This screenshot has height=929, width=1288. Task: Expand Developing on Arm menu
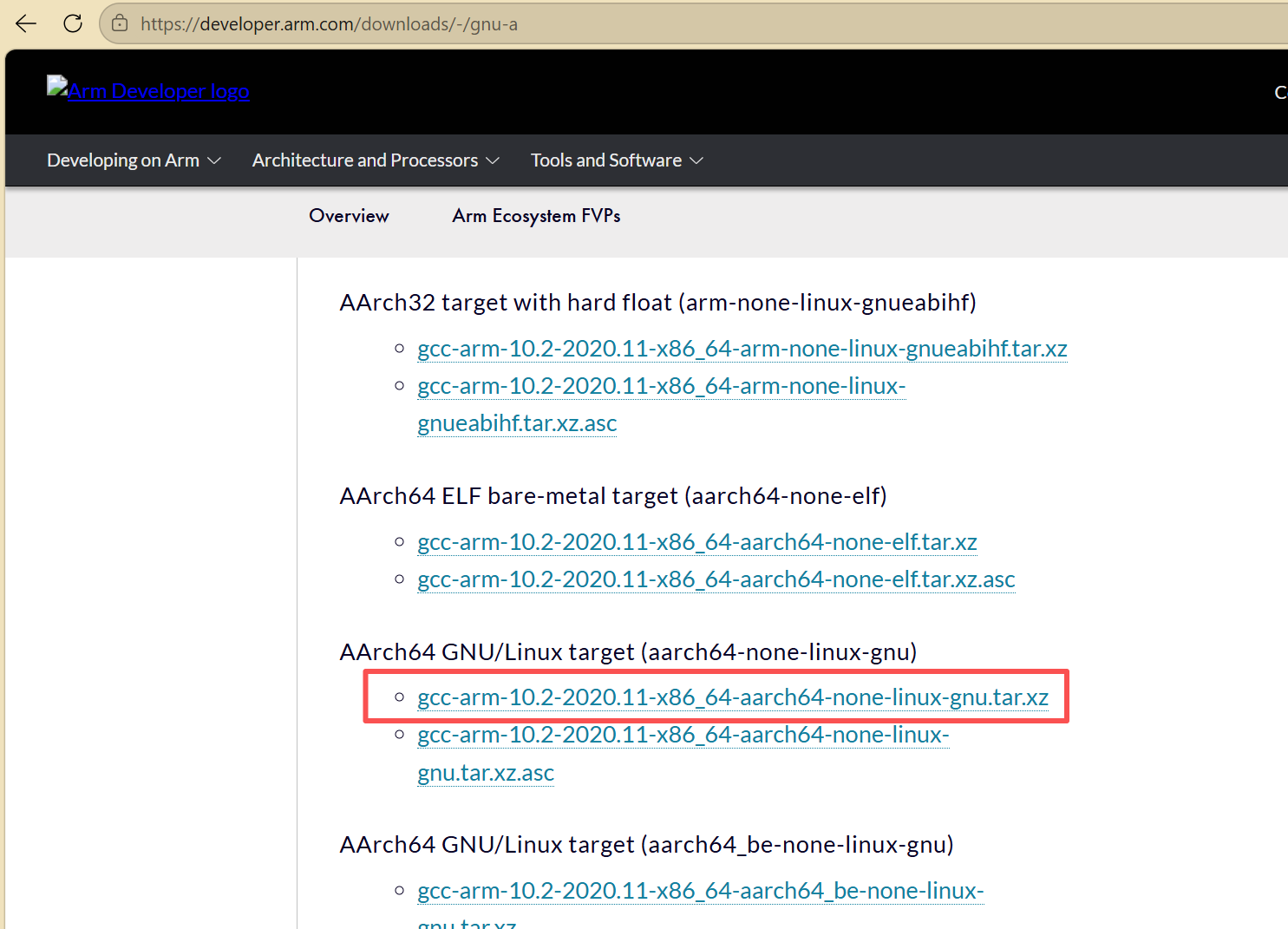[134, 160]
